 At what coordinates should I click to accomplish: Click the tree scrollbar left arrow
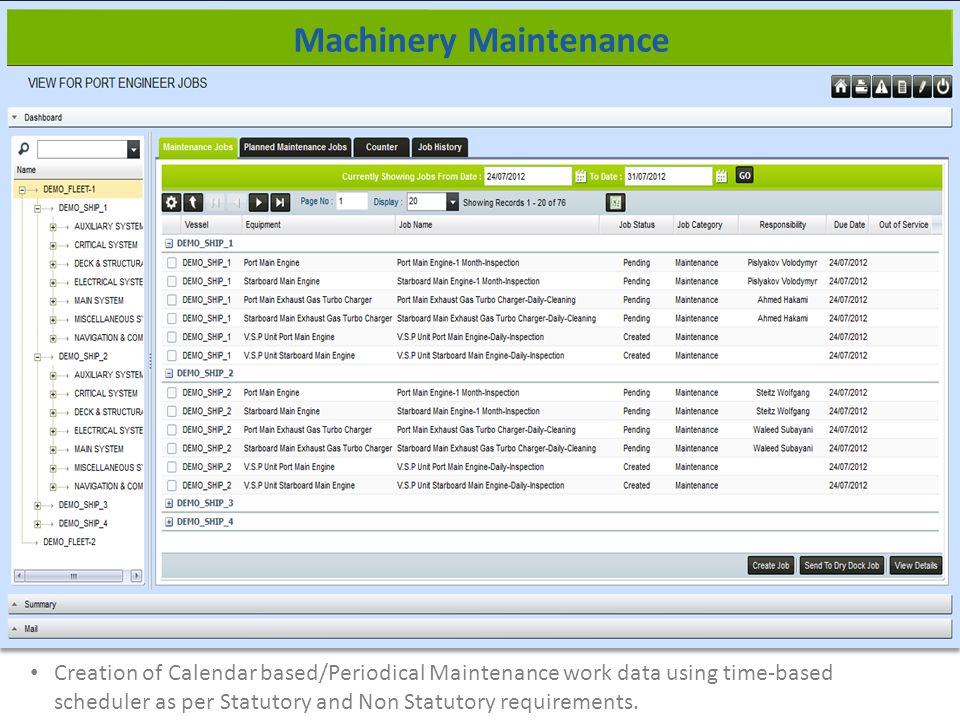[x=20, y=576]
